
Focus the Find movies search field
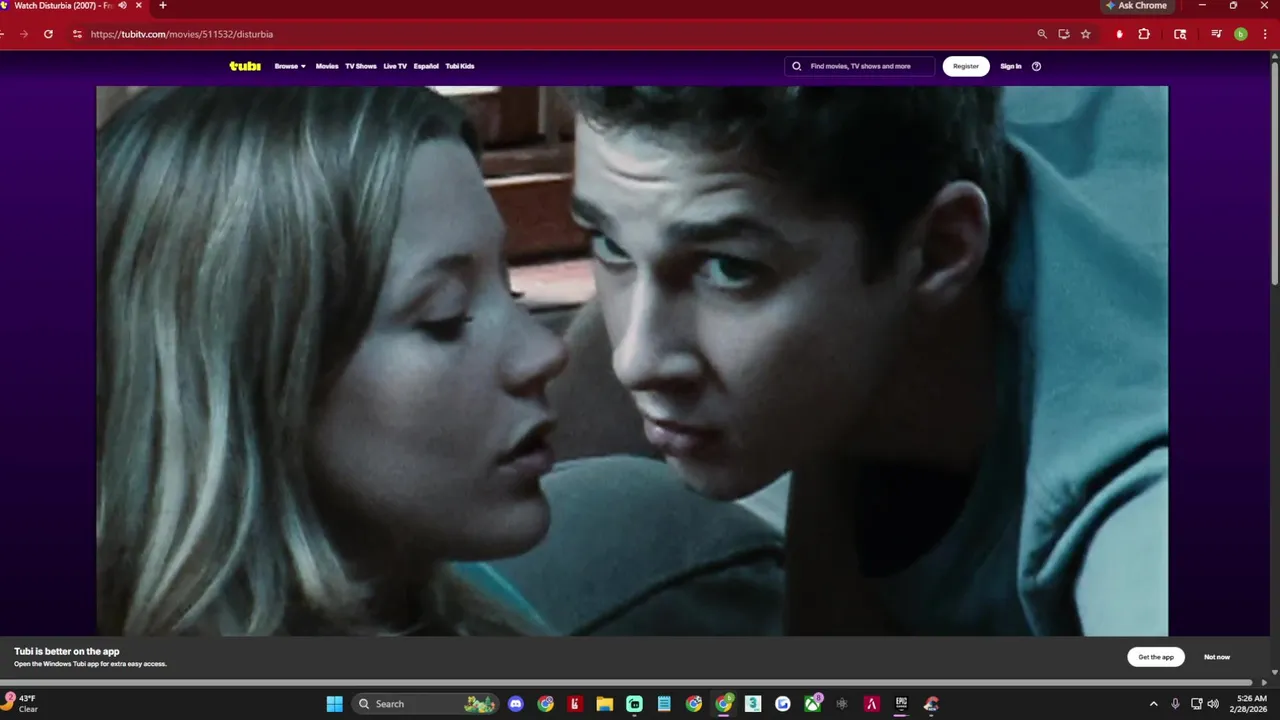coord(860,66)
